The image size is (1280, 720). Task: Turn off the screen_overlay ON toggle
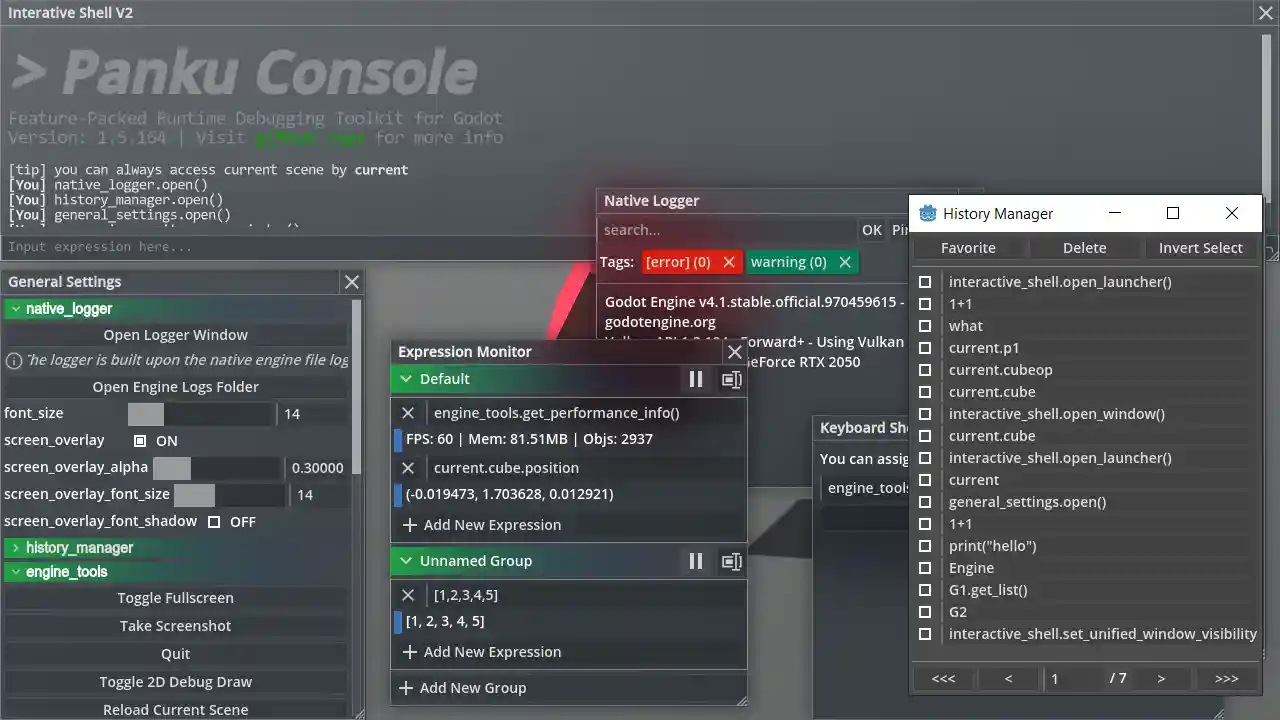(x=140, y=440)
